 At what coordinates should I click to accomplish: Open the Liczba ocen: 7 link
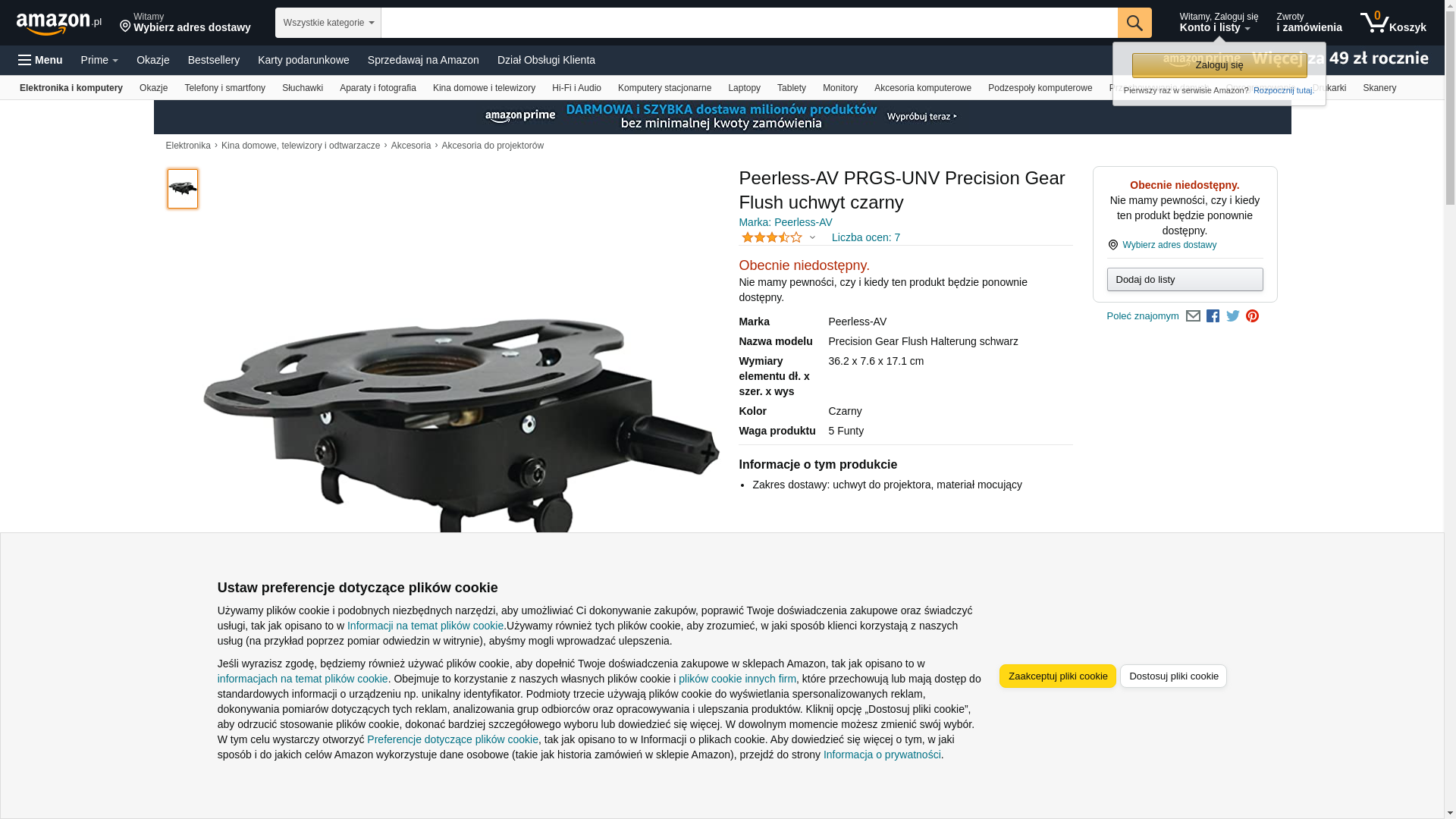point(866,237)
